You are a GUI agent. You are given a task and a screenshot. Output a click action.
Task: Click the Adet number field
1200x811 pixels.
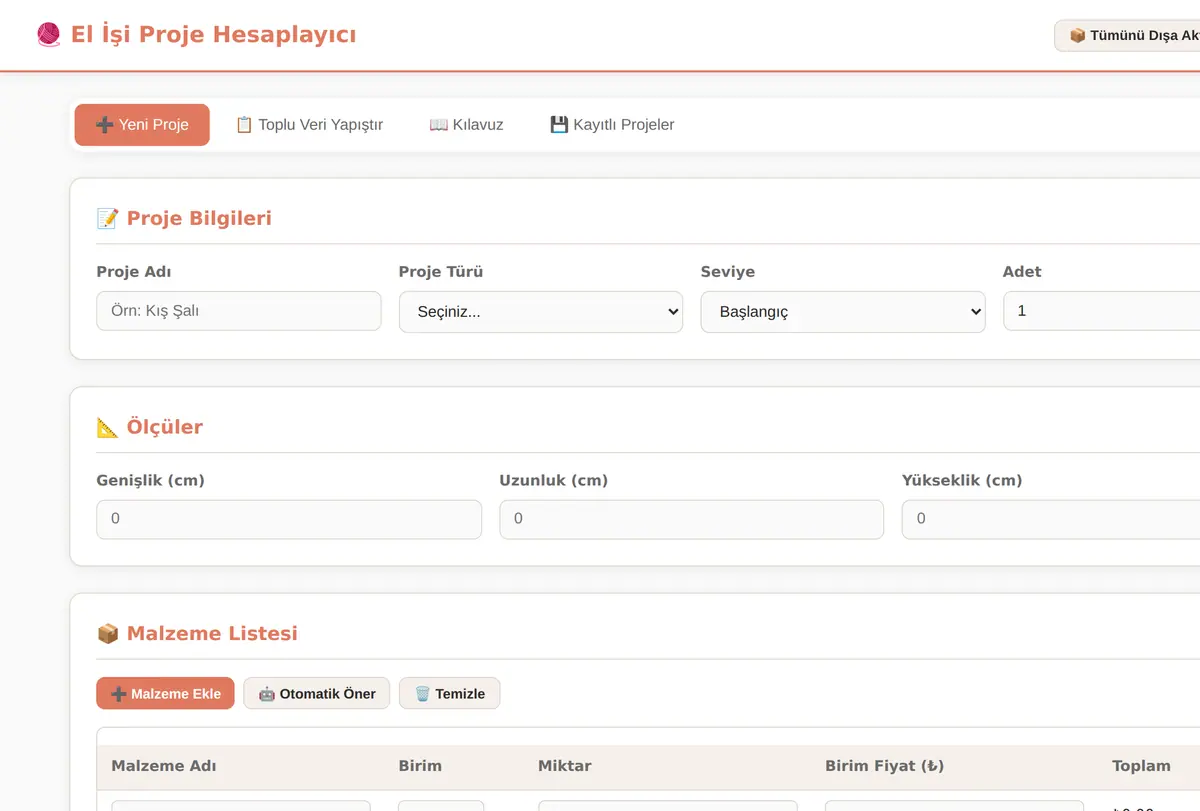(x=1102, y=311)
